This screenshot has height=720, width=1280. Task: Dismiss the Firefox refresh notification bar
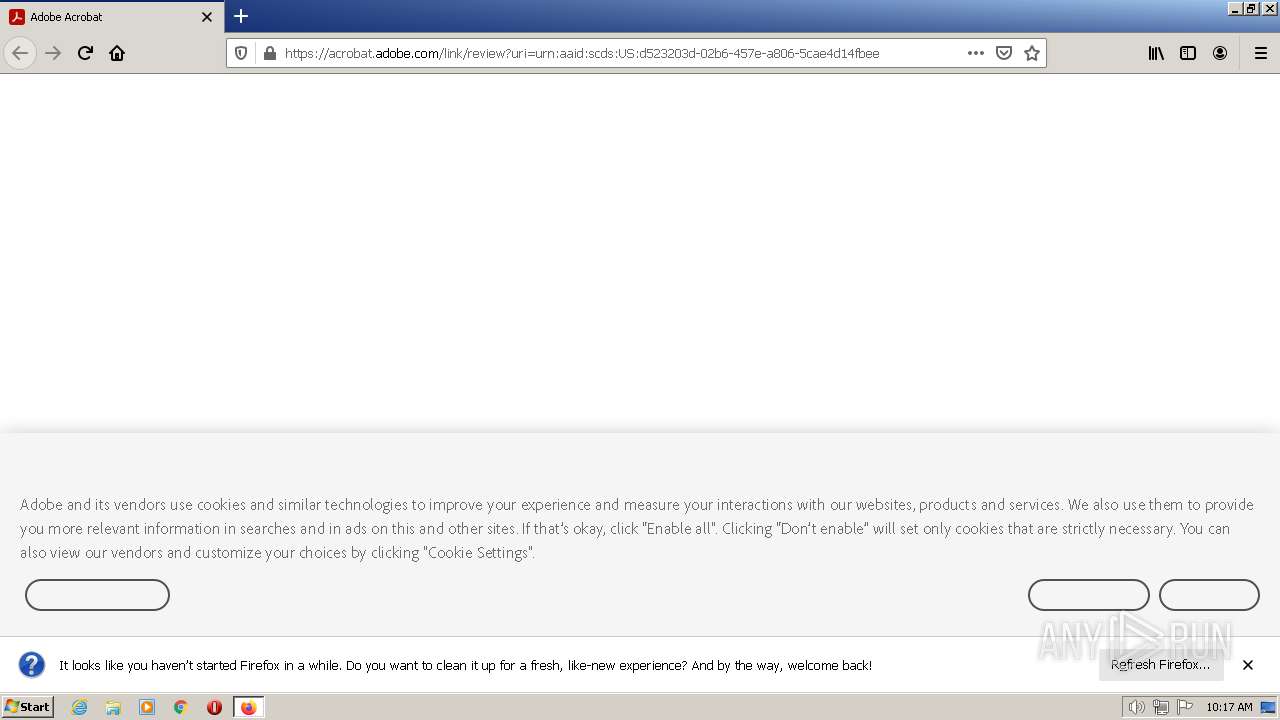[1248, 665]
